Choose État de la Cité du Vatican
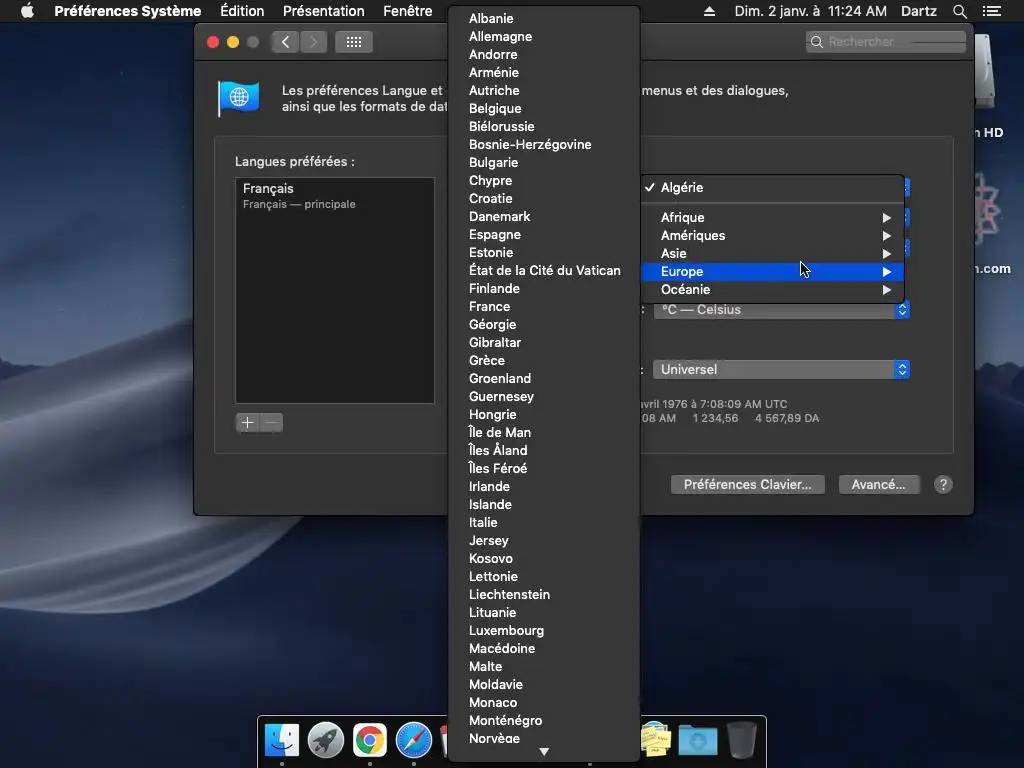This screenshot has width=1024, height=768. 543,271
